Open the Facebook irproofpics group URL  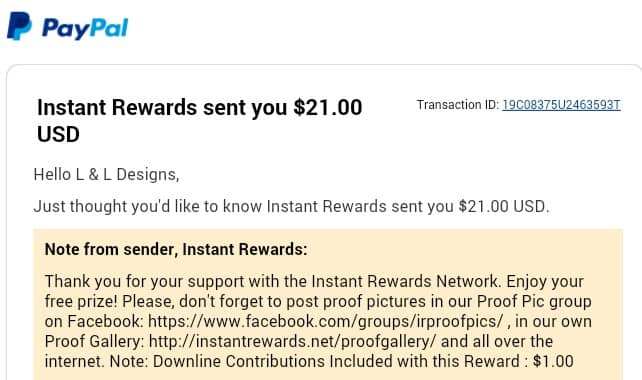pyautogui.click(x=325, y=321)
